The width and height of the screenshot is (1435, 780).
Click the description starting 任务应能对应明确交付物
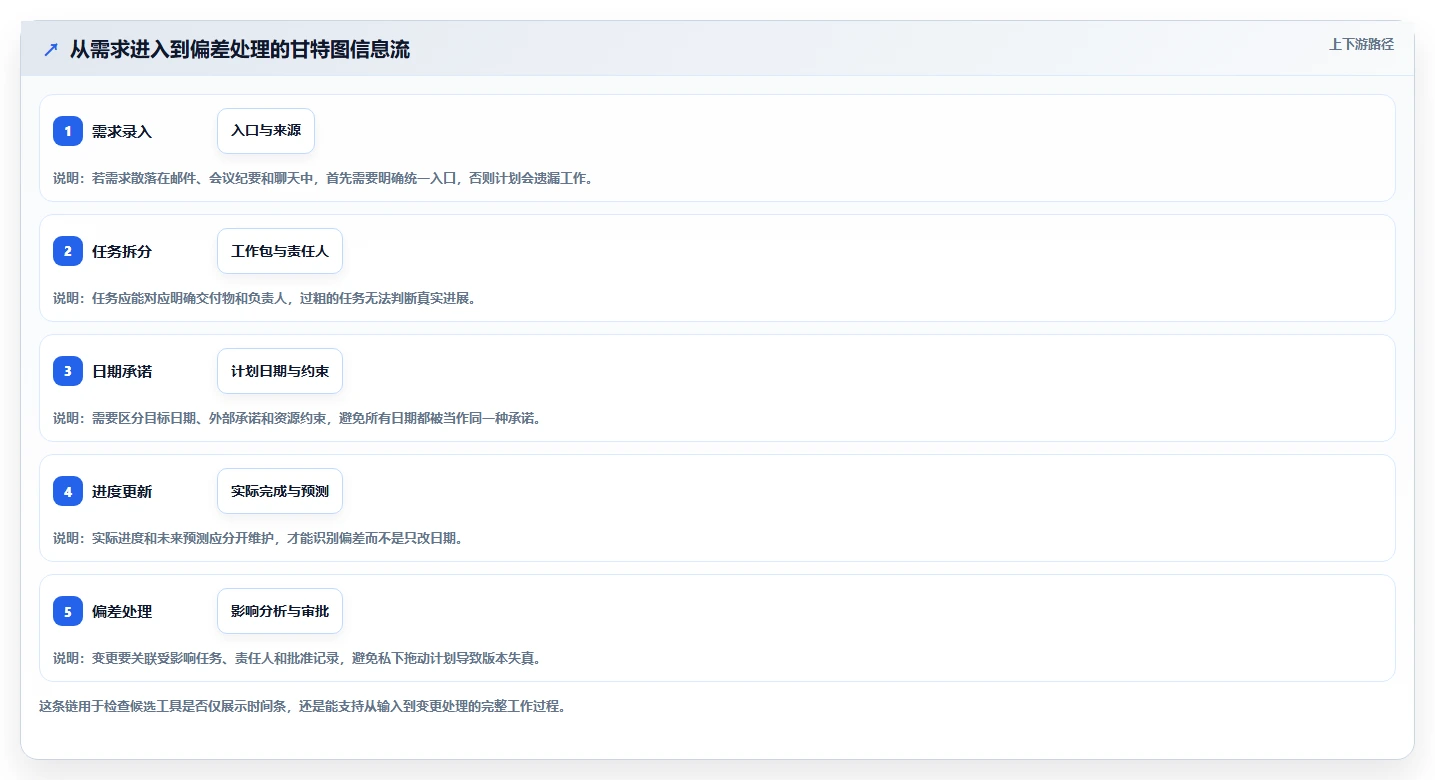coord(264,298)
